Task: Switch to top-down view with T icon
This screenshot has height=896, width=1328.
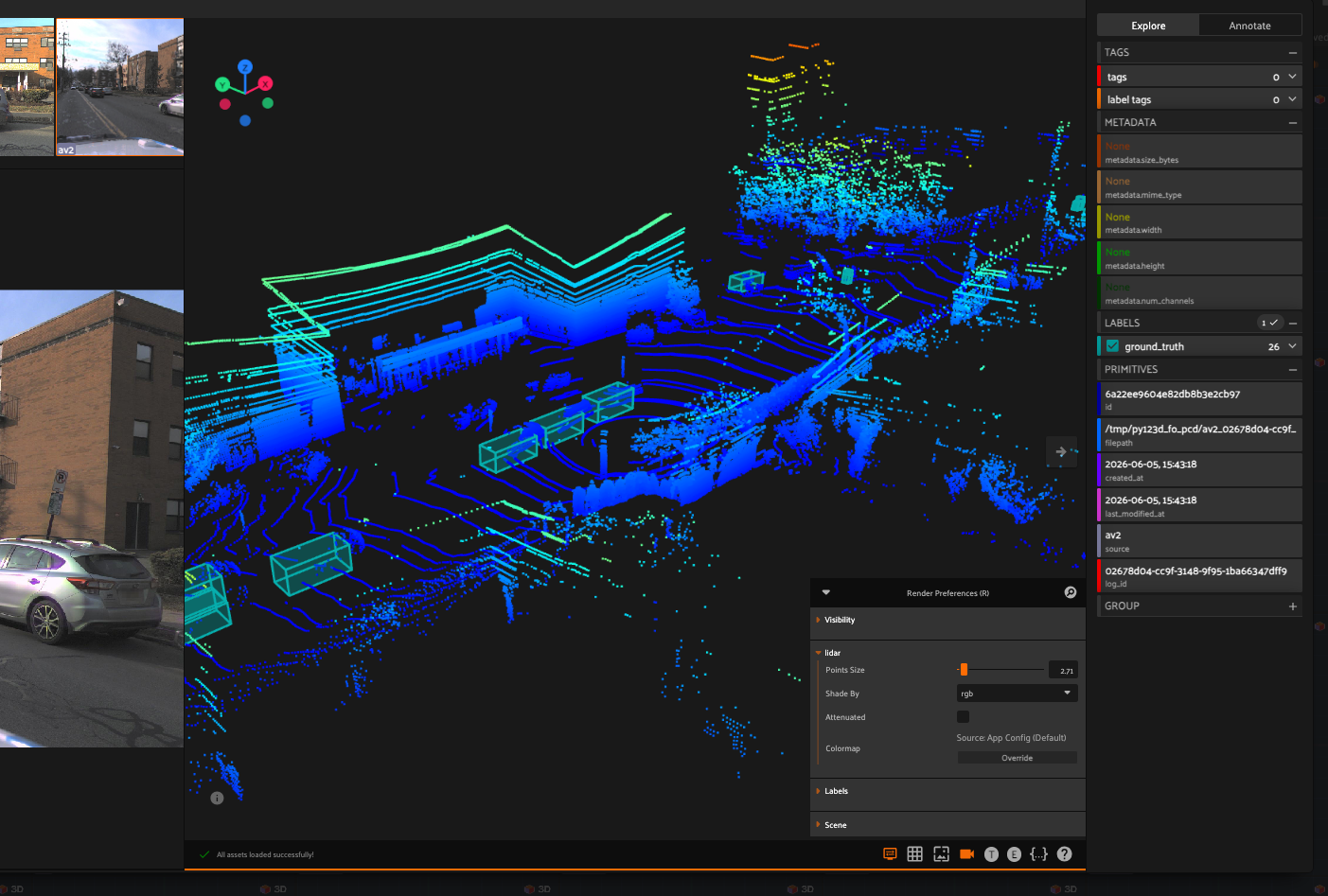Action: tap(991, 854)
